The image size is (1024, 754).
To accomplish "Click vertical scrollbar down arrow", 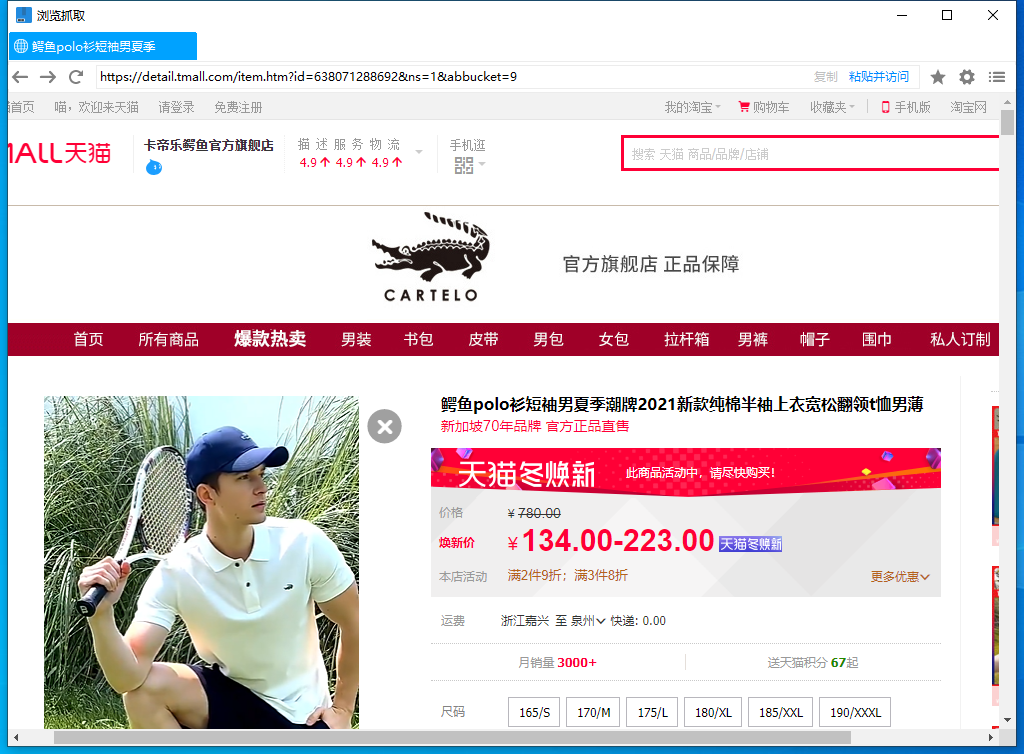I will pyautogui.click(x=1008, y=720).
